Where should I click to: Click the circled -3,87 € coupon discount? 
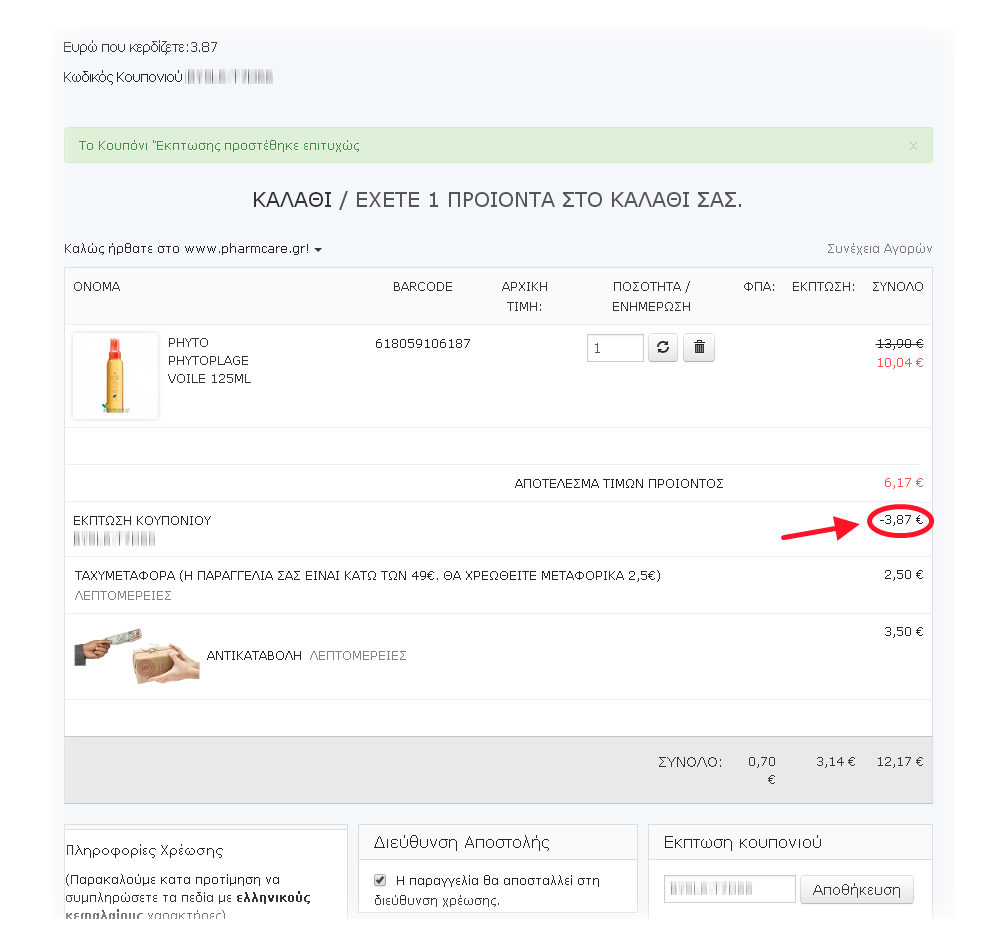900,521
